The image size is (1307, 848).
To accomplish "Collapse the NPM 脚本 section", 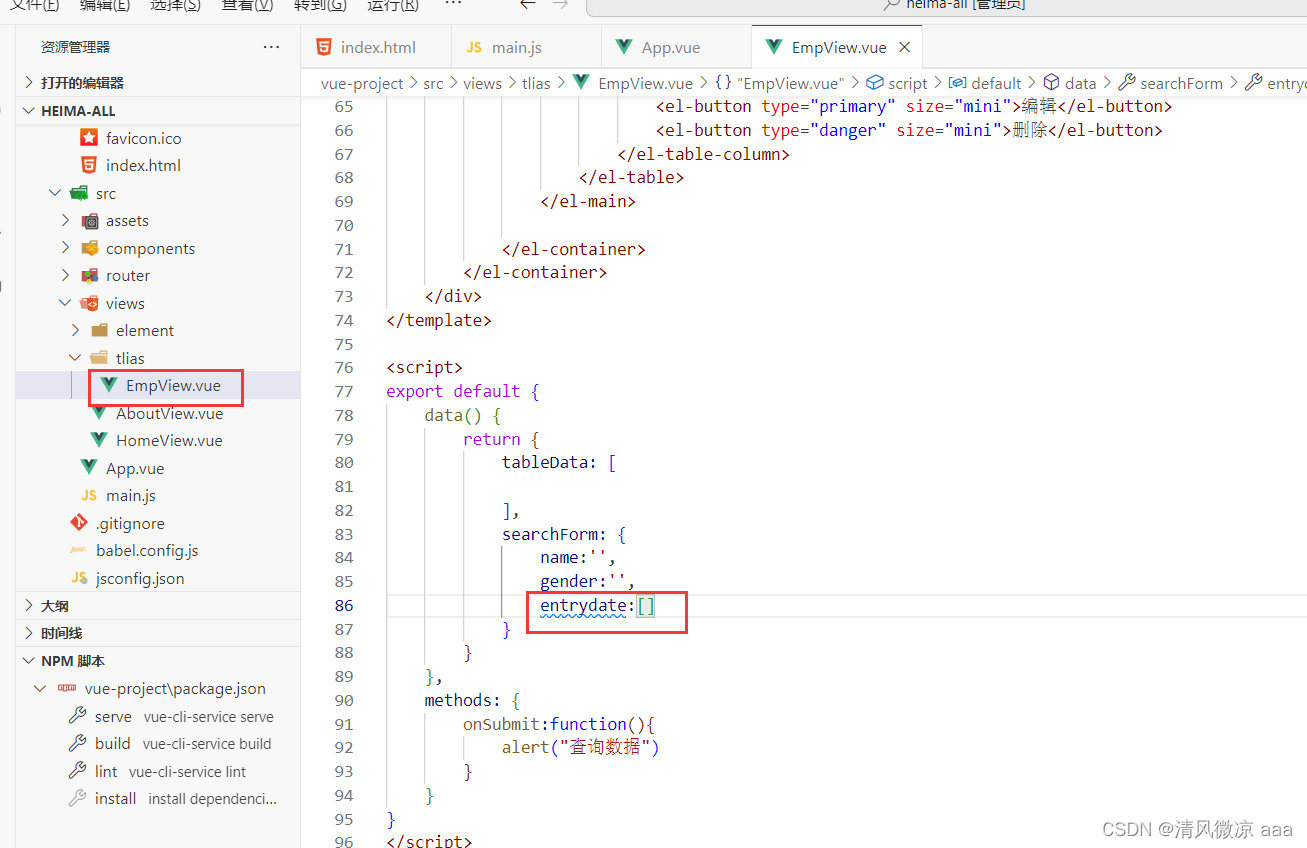I will [28, 661].
